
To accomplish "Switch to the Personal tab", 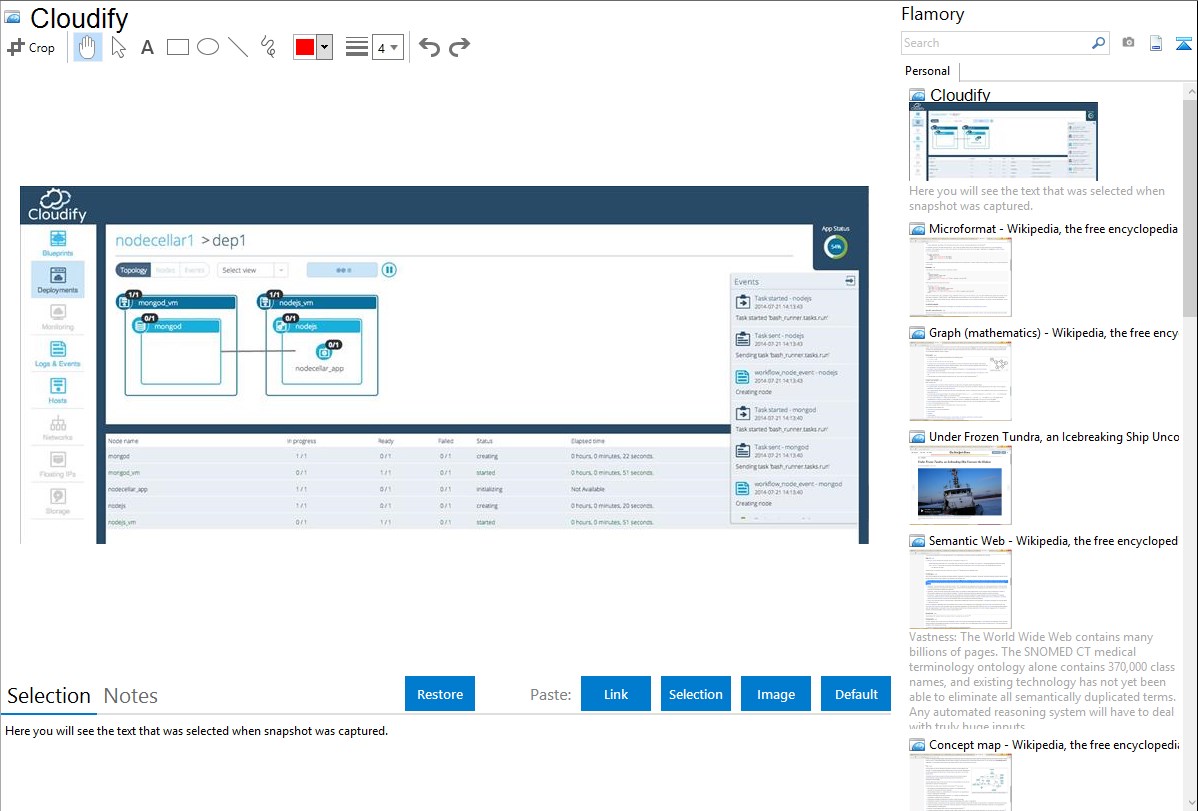I will [x=928, y=71].
